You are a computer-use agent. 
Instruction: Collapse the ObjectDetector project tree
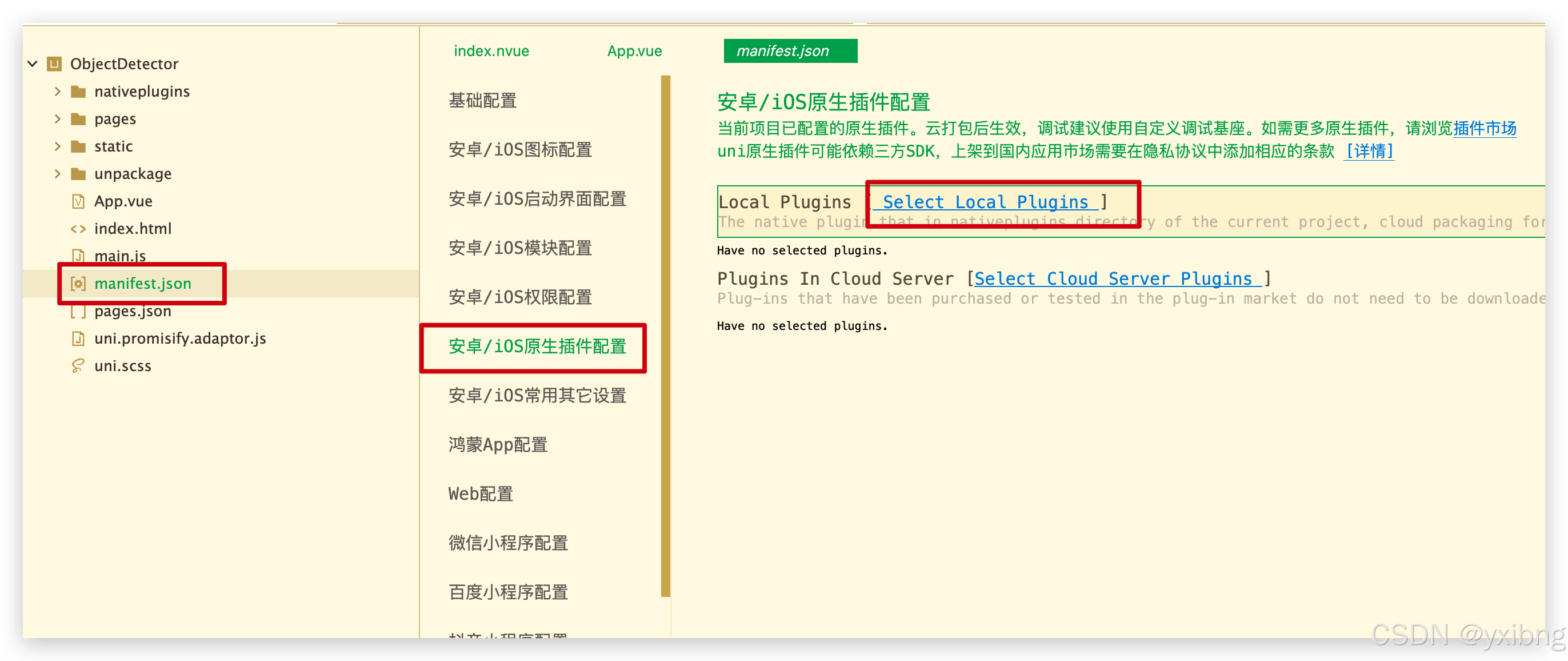33,64
